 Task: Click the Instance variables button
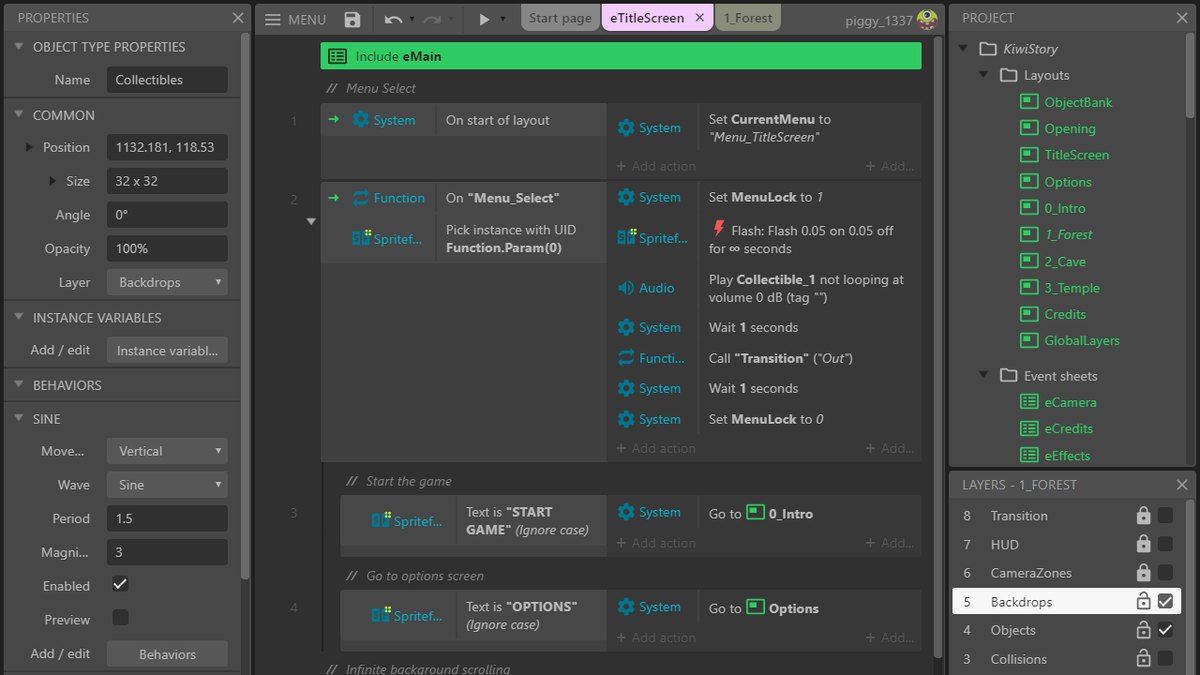coord(167,350)
